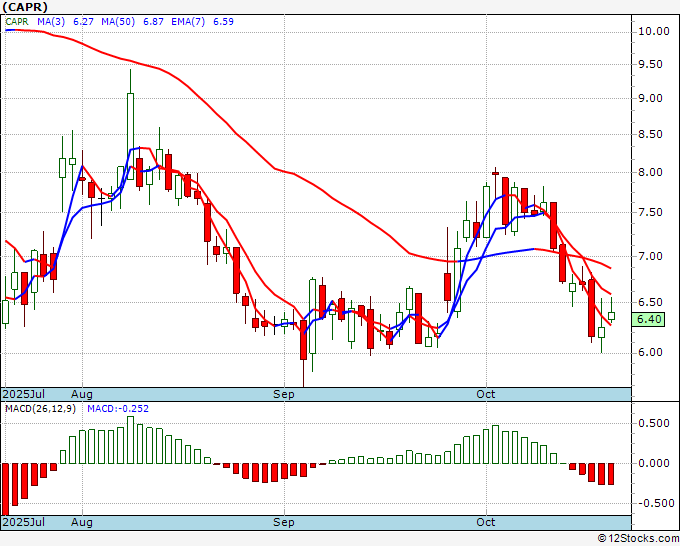Click the 9.50 price axis label
Screen dimensions: 680x546
click(x=650, y=64)
